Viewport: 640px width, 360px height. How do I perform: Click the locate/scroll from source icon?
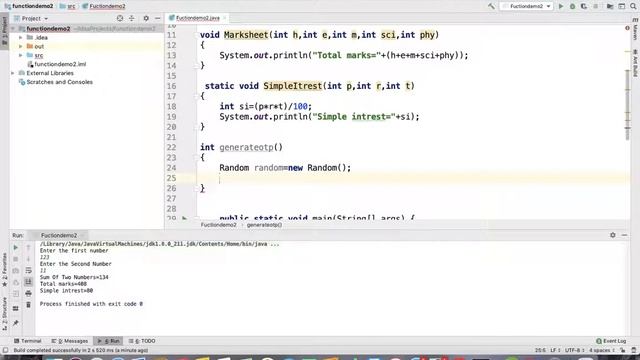(120, 18)
